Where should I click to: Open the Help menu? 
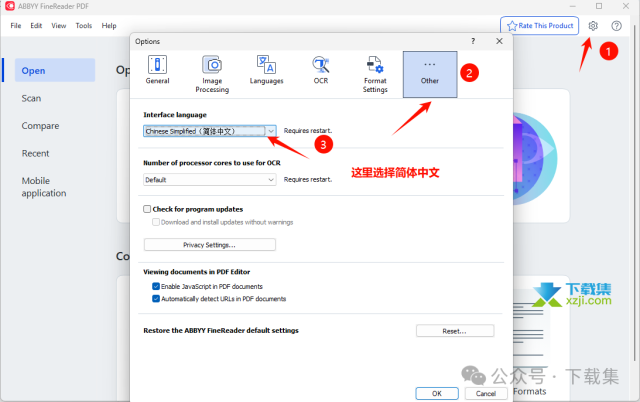click(109, 25)
